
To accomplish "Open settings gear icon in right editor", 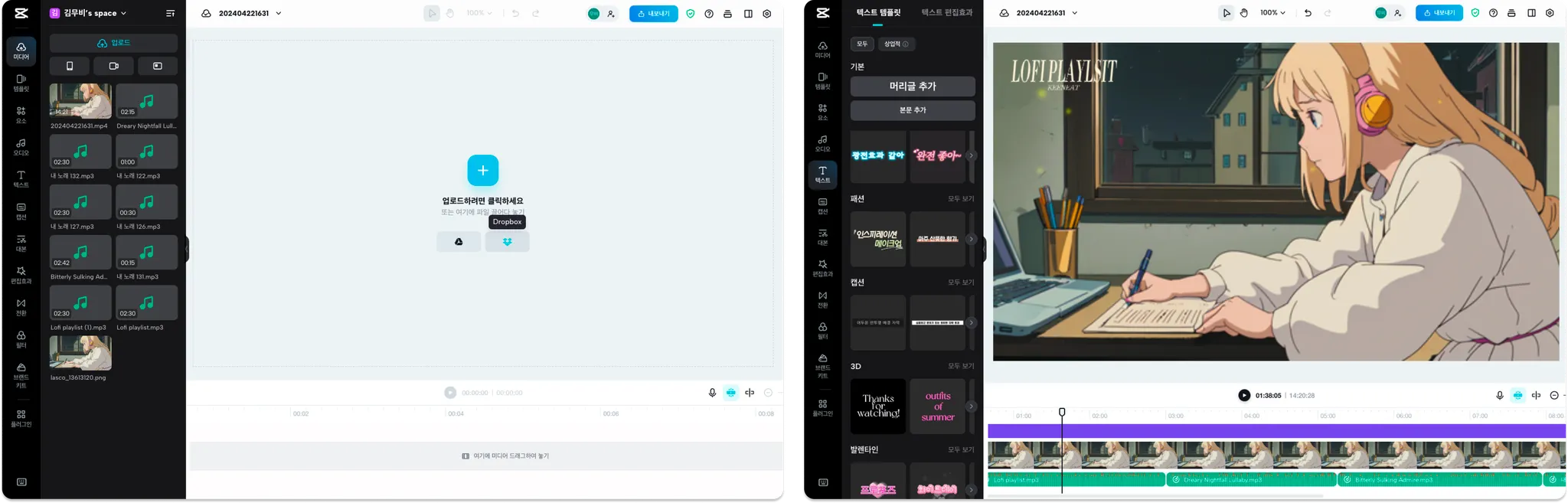I will pos(1550,13).
